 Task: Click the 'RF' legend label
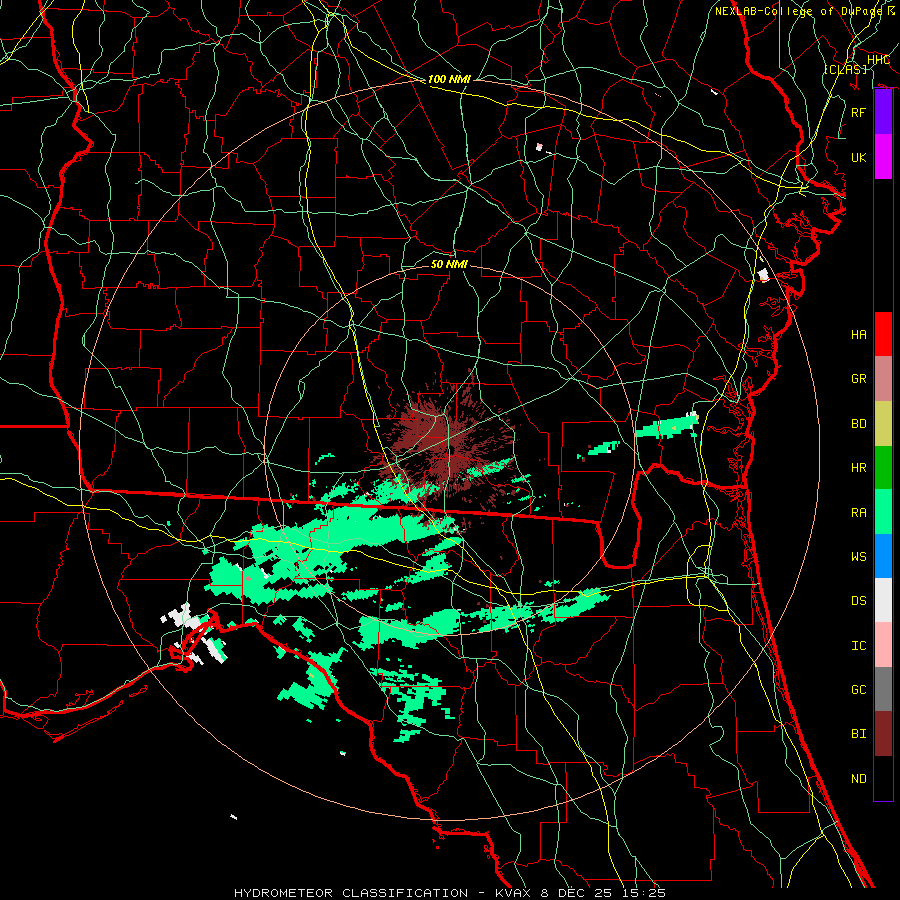coord(858,112)
